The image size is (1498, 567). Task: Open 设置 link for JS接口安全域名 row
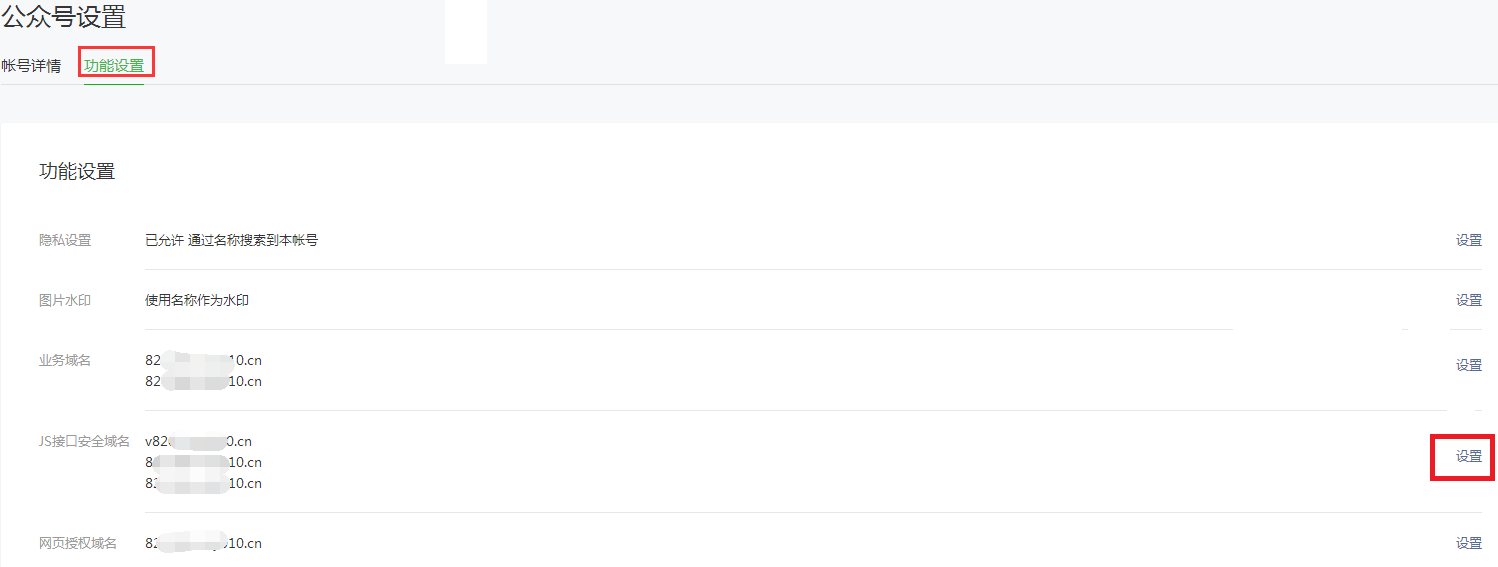(1468, 456)
